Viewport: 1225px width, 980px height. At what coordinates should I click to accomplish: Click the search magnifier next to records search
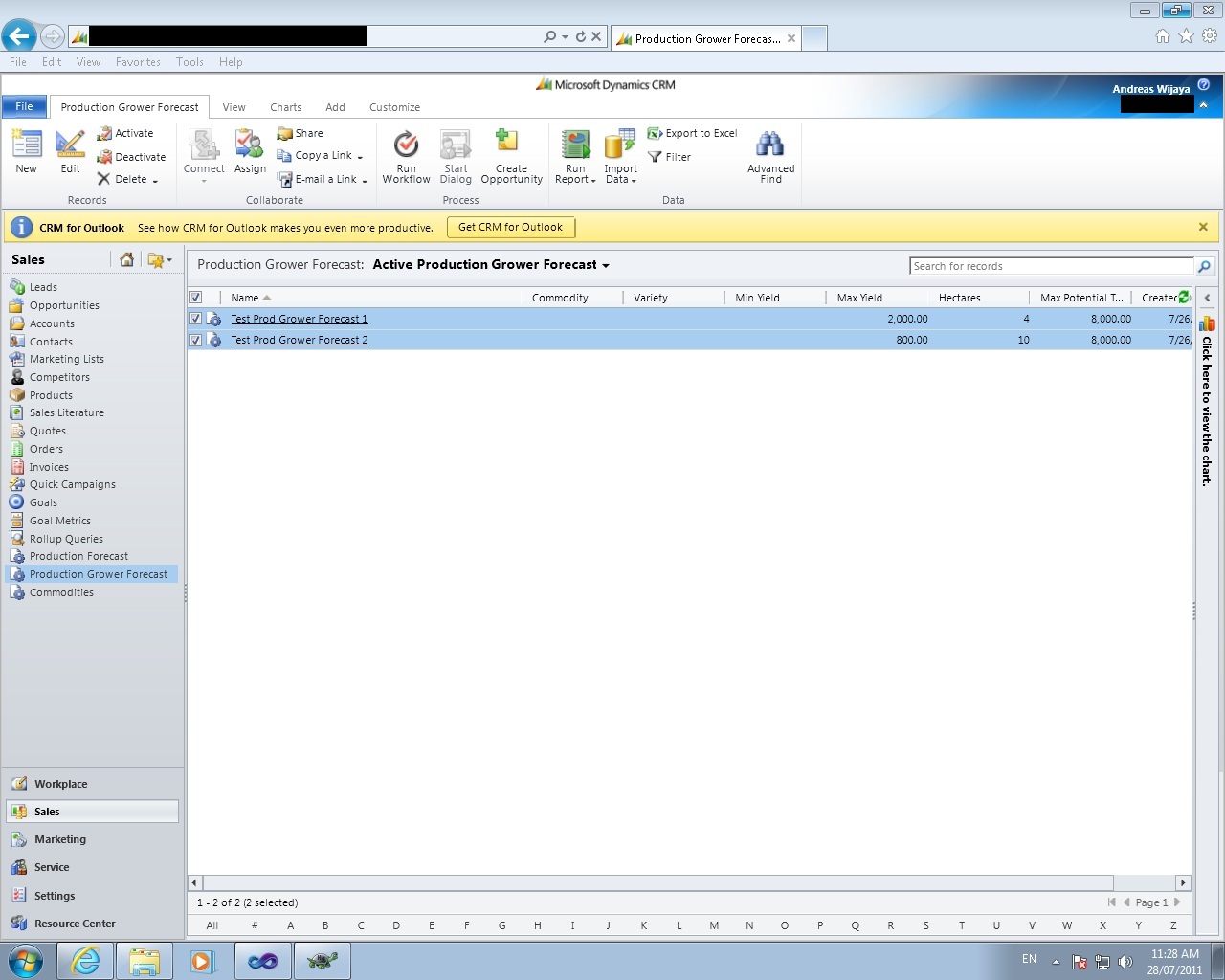(x=1204, y=266)
